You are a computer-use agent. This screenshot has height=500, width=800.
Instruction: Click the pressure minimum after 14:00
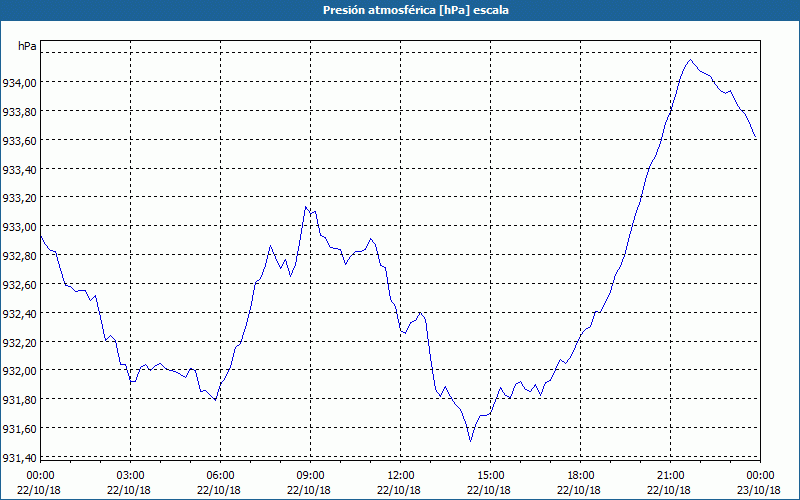[470, 441]
